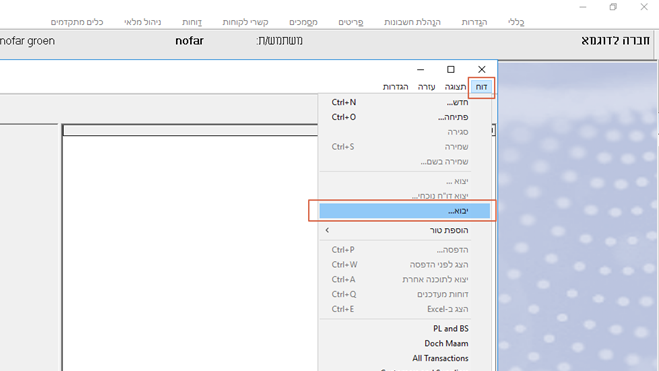The height and width of the screenshot is (371, 659).
Task: Click the חברה לדוגמא company title
Action: tap(615, 41)
